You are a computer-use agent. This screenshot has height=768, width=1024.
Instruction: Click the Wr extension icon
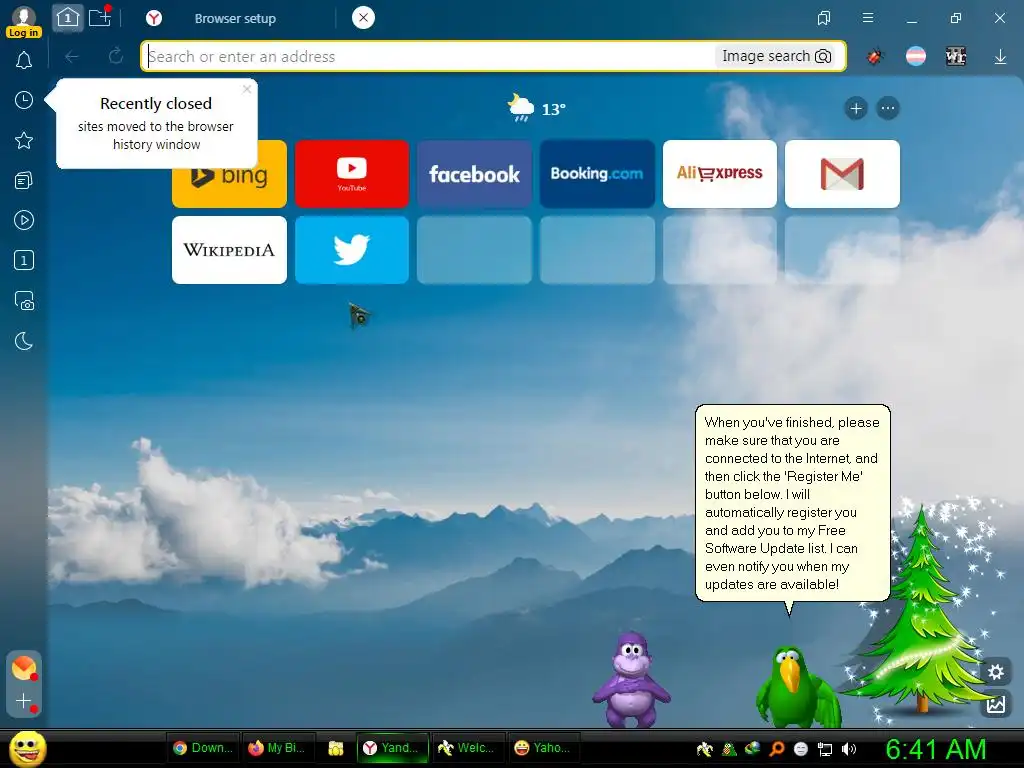point(955,56)
